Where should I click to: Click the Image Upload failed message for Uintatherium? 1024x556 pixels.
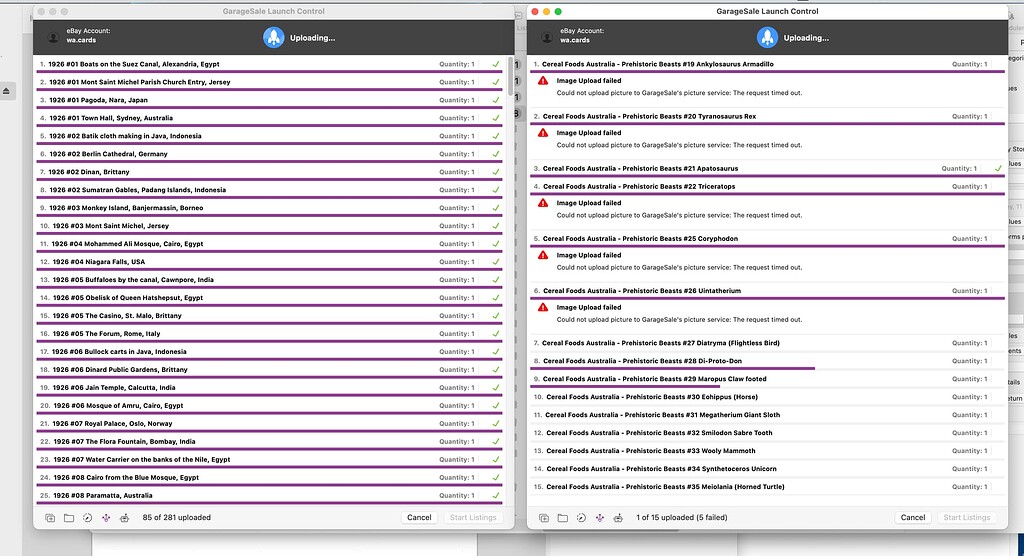pyautogui.click(x=588, y=308)
